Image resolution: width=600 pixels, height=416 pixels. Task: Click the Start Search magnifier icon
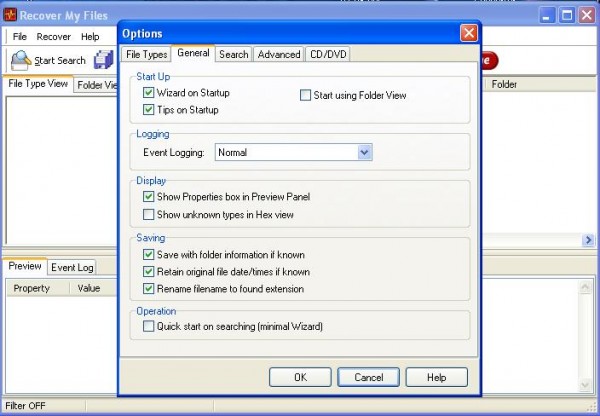pos(21,60)
